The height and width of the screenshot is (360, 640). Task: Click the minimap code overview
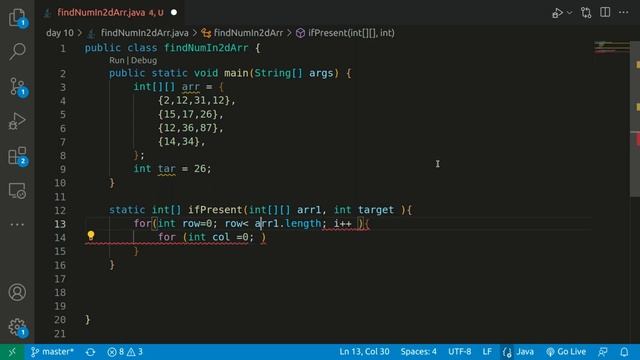tap(611, 47)
